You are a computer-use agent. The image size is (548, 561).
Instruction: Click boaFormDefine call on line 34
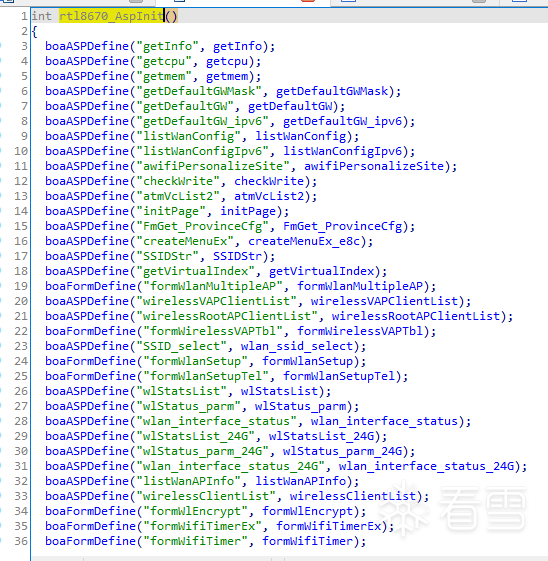point(90,512)
